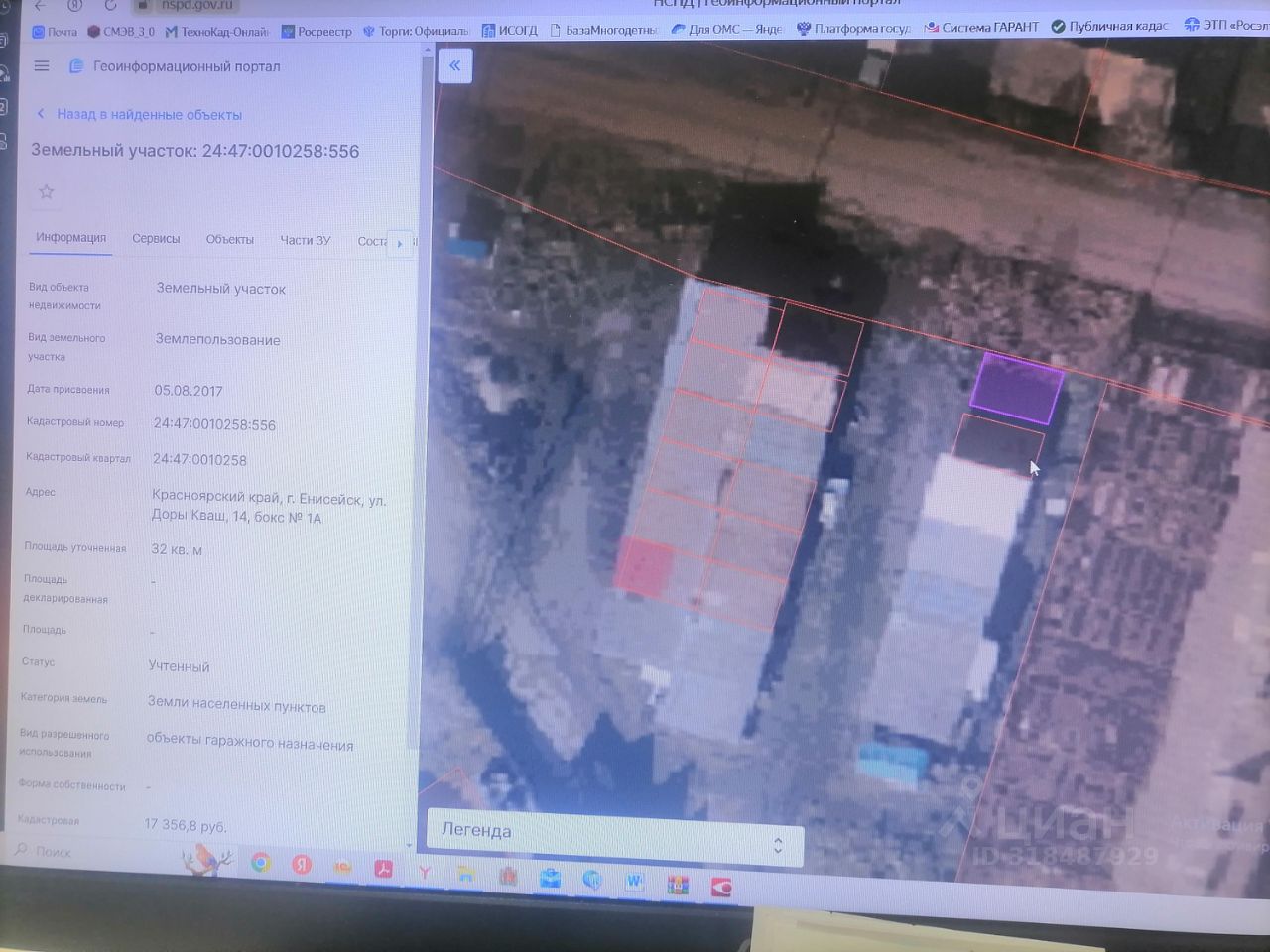Click the value Земли населенных пунктов
Screen dimensions: 1270x952
236,705
